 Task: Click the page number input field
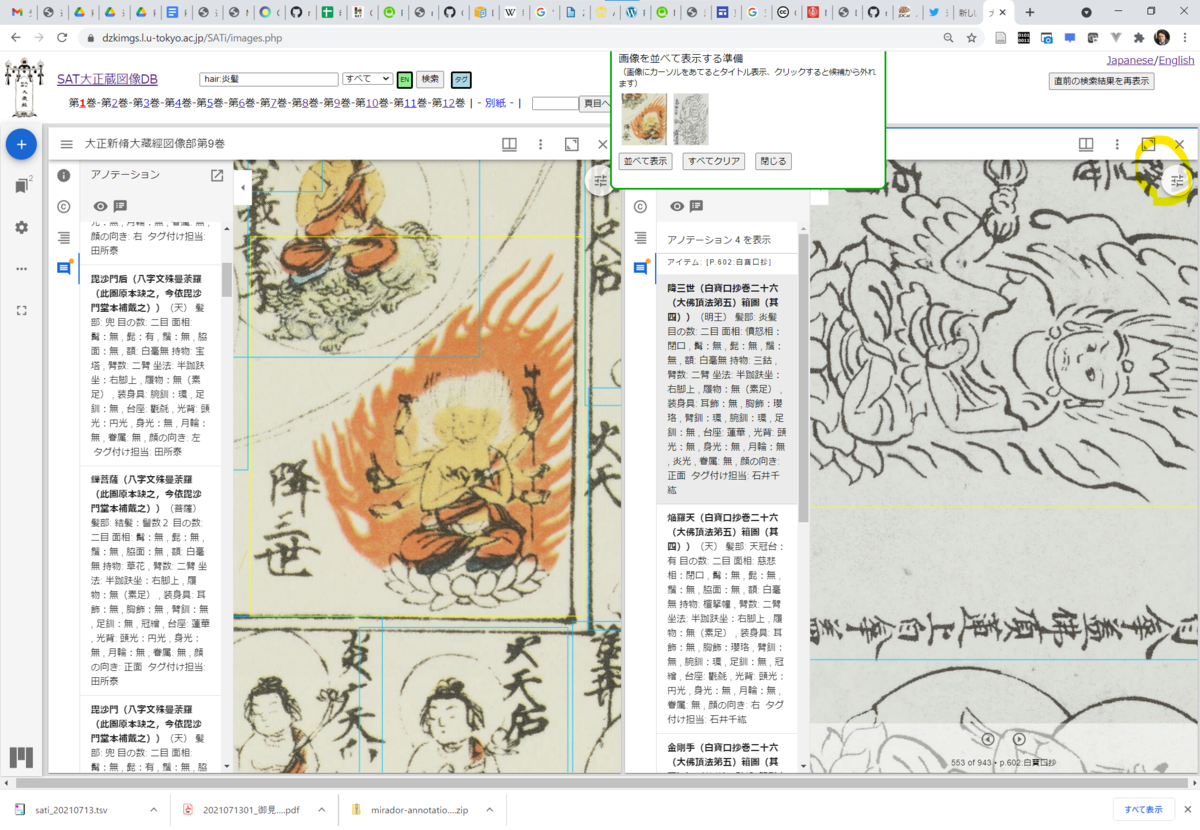(x=555, y=103)
